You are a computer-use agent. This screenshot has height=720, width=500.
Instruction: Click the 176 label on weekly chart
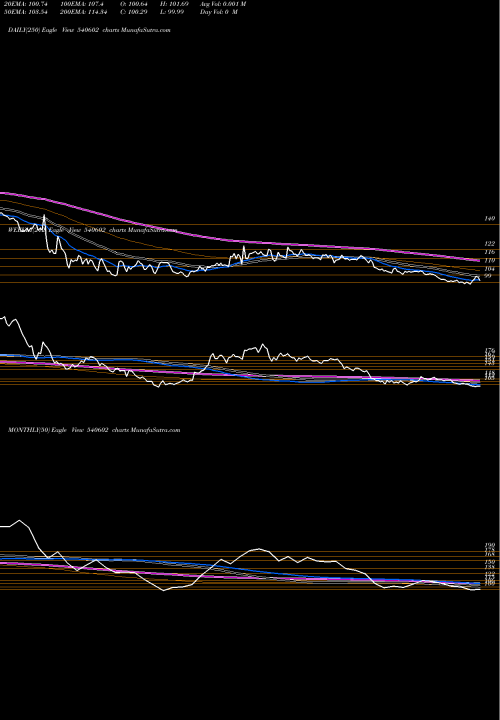[489, 351]
